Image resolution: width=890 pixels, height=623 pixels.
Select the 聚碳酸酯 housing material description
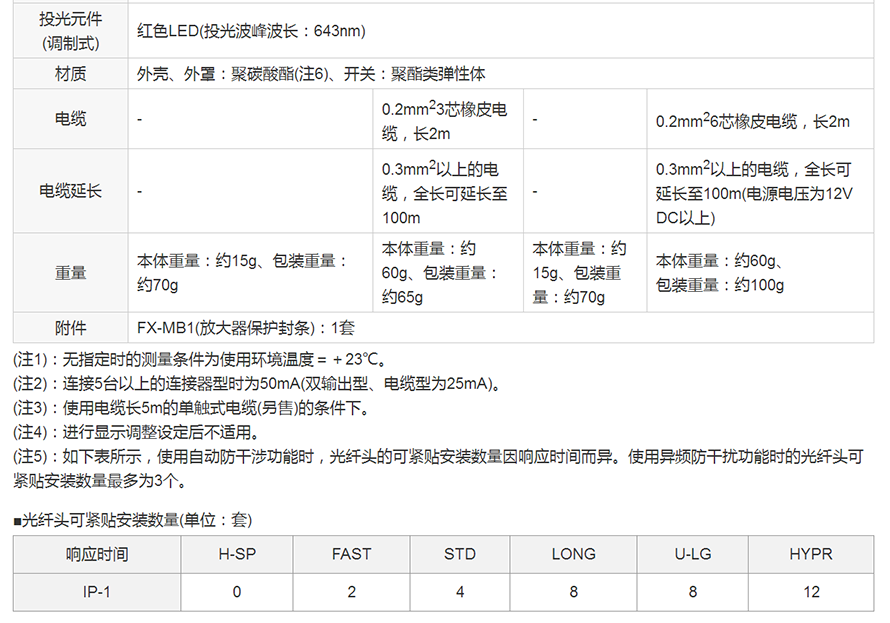(311, 74)
